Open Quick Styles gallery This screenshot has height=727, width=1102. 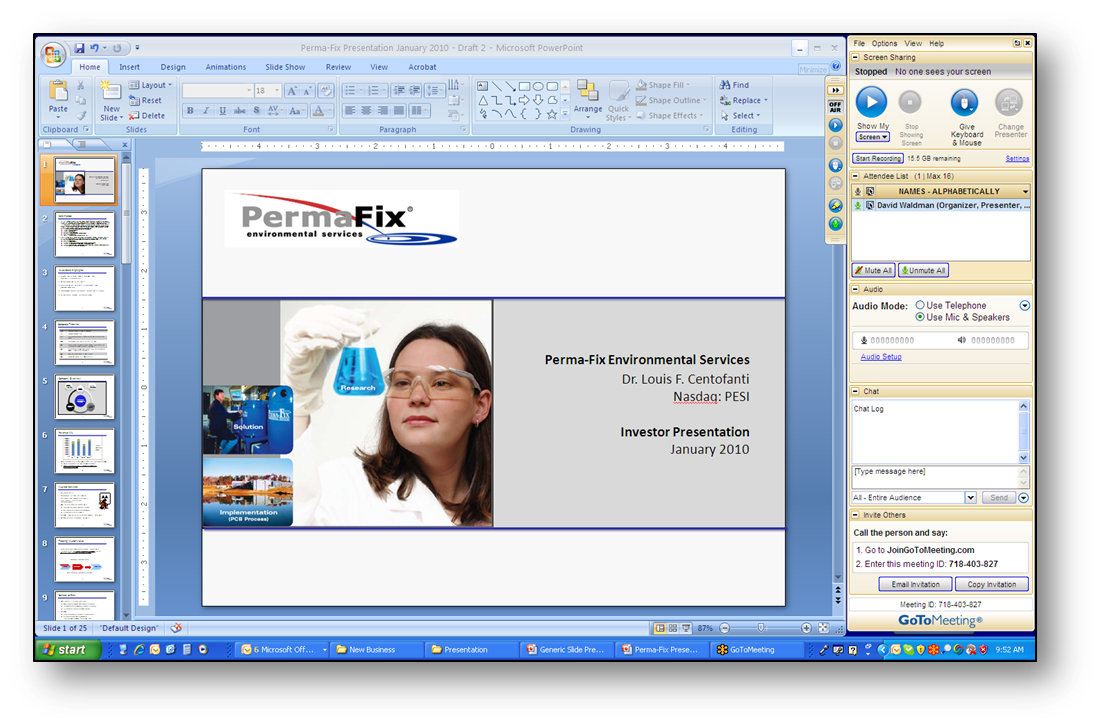coord(618,92)
